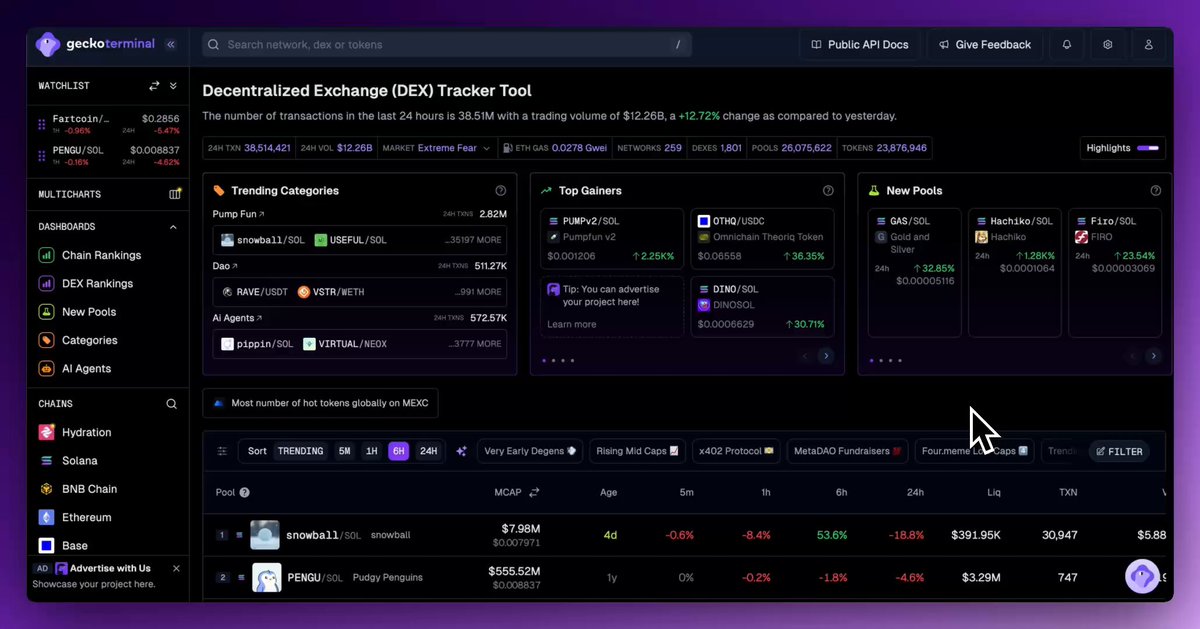Click the watchlist swap arrows icon

coord(152,85)
